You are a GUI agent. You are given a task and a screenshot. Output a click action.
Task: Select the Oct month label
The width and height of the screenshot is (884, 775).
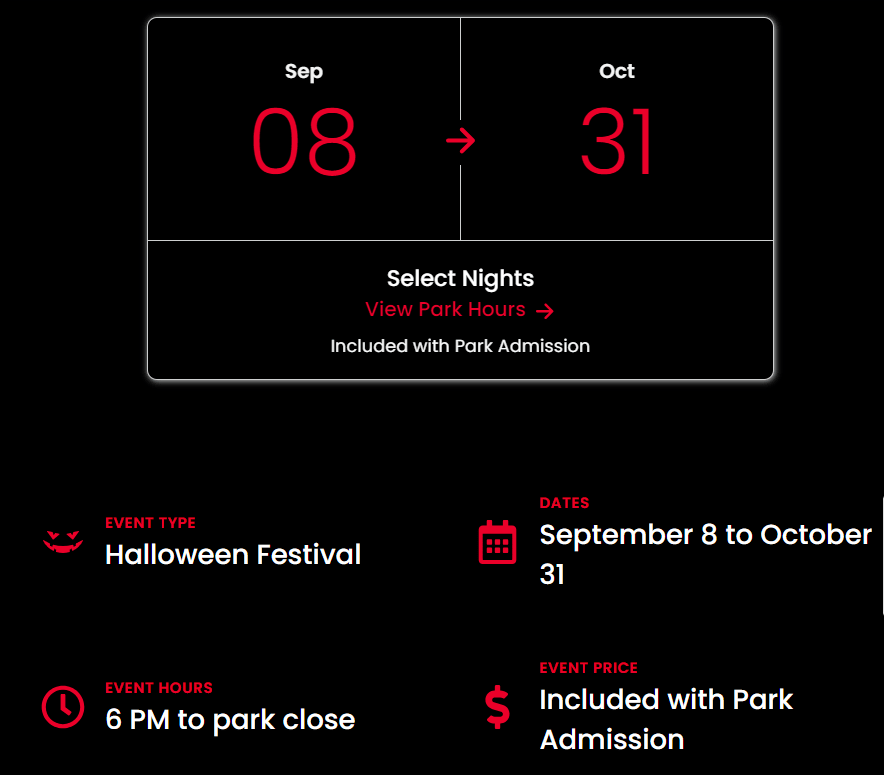[x=617, y=71]
